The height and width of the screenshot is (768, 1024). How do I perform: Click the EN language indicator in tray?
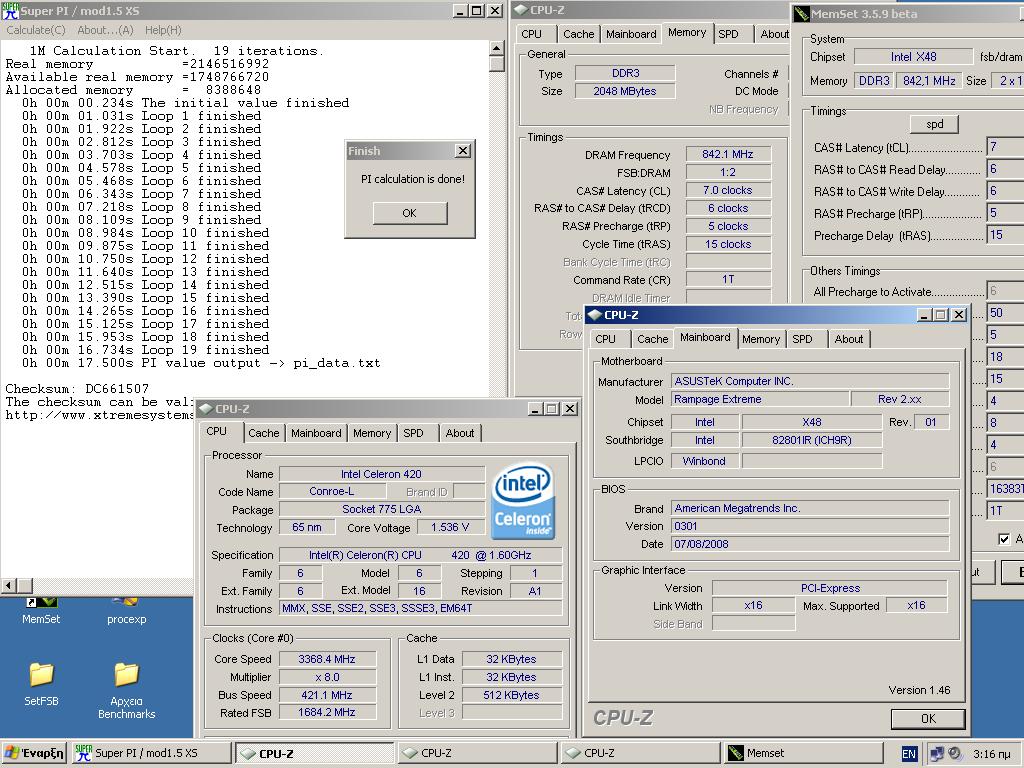click(x=908, y=754)
